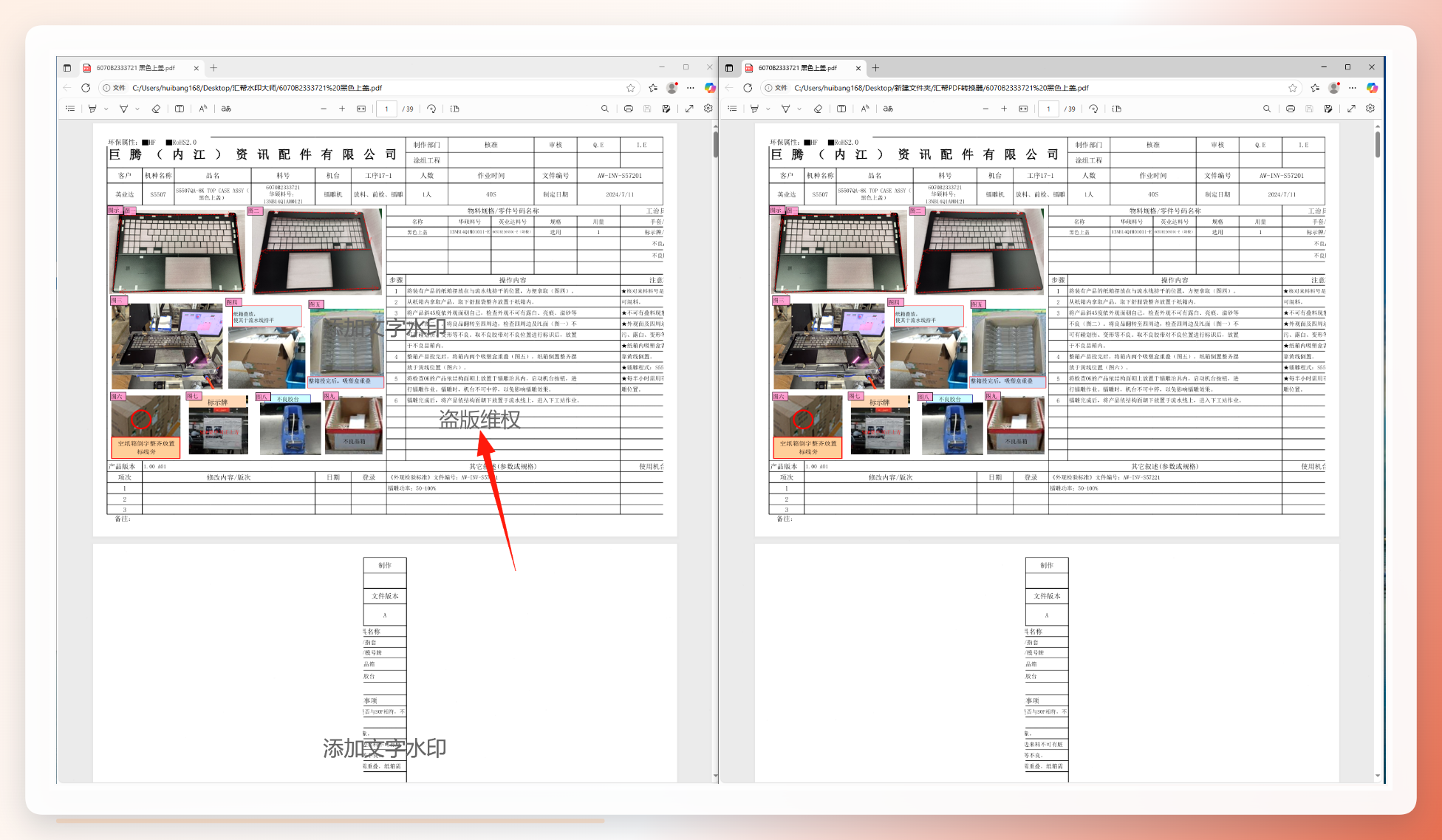The height and width of the screenshot is (840, 1442).
Task: Open PDF toolbar settings in left window
Action: click(708, 109)
